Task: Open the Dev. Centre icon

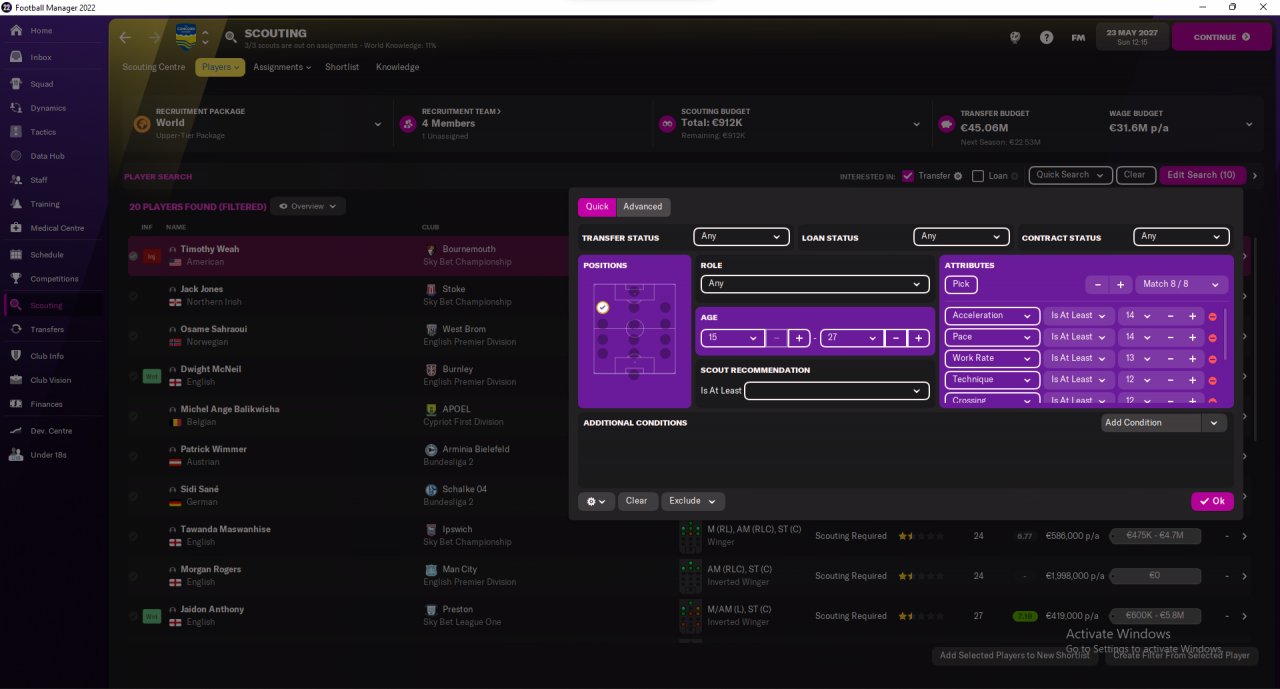Action: 16,431
